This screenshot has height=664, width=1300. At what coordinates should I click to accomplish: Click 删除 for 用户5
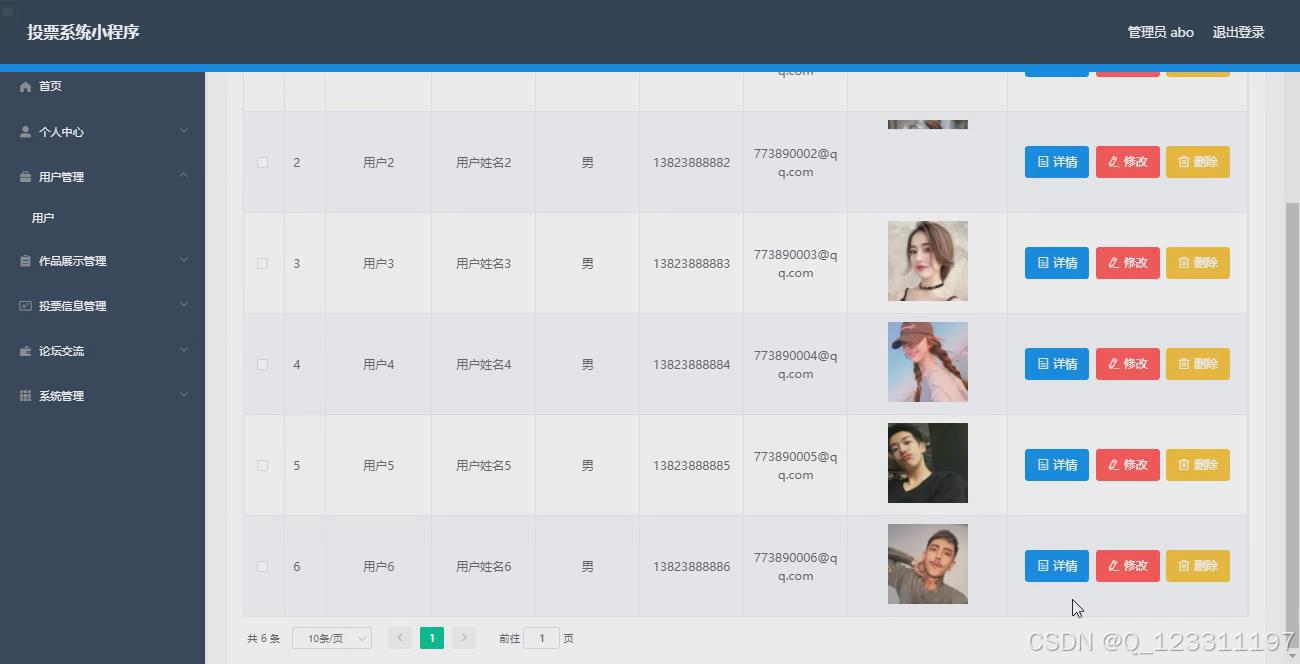1198,465
